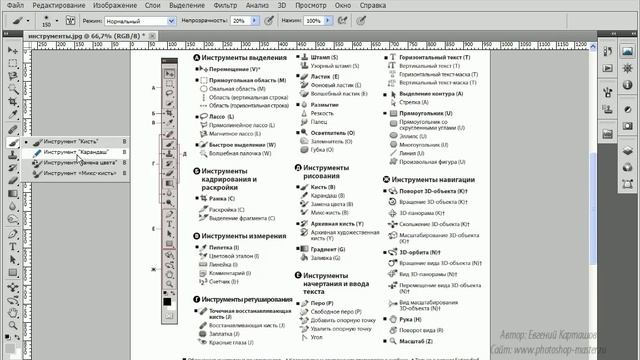The height and width of the screenshot is (360, 640).
Task: Open the Слои menu
Action: coord(153,5)
